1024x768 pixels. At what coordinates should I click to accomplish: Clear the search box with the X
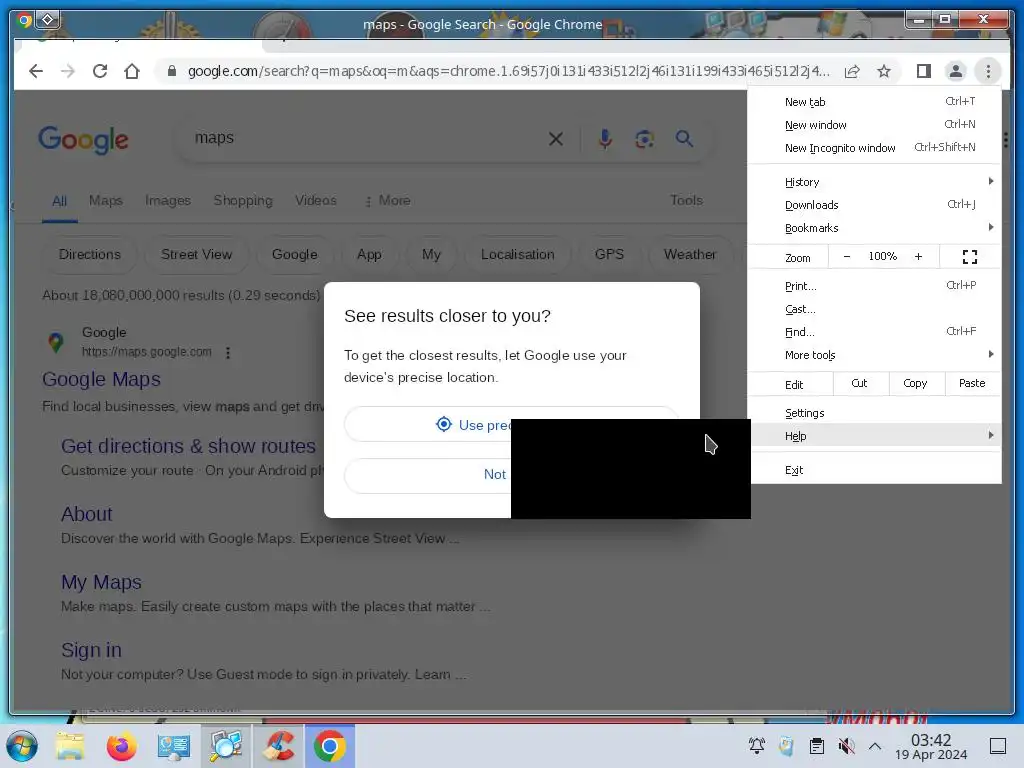point(556,138)
